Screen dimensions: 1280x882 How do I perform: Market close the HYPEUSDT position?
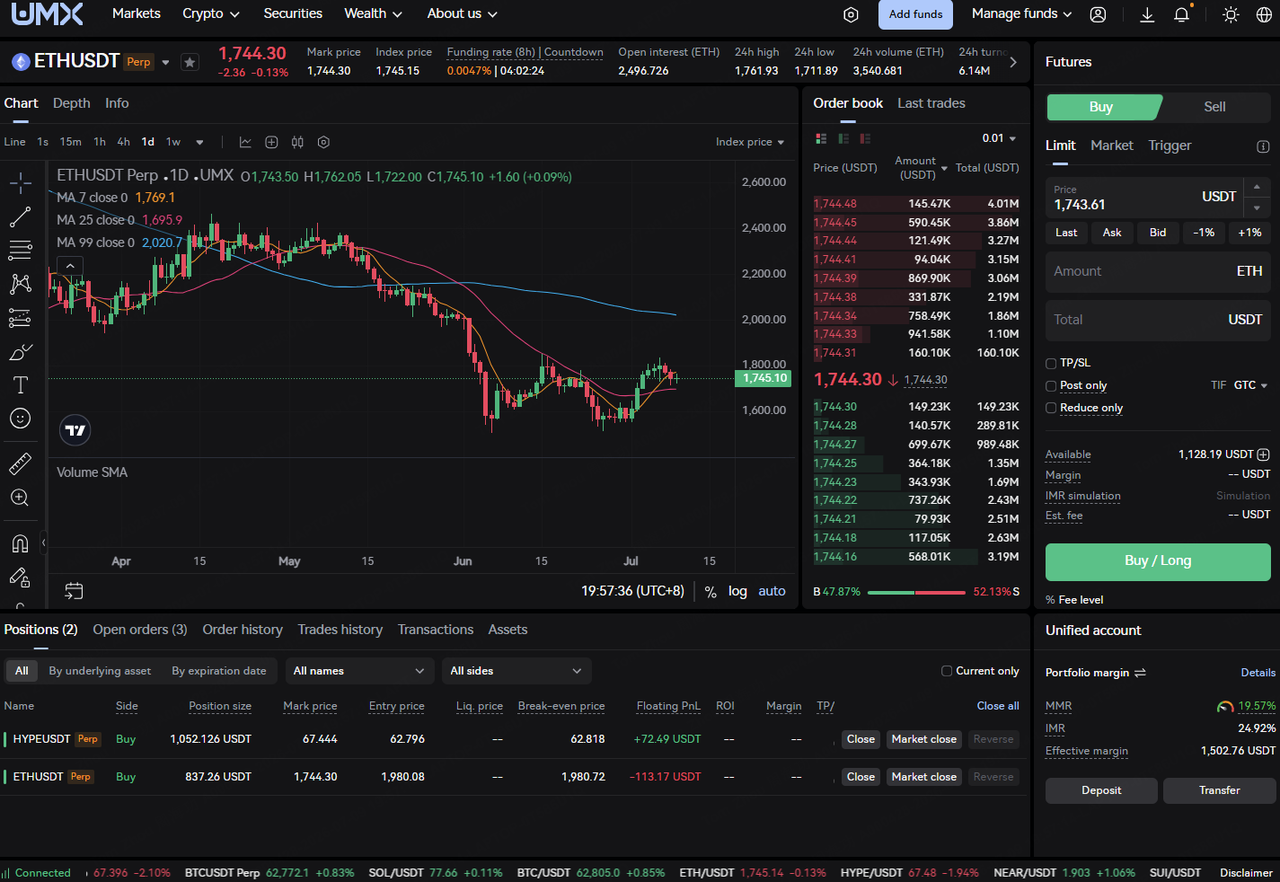point(924,740)
